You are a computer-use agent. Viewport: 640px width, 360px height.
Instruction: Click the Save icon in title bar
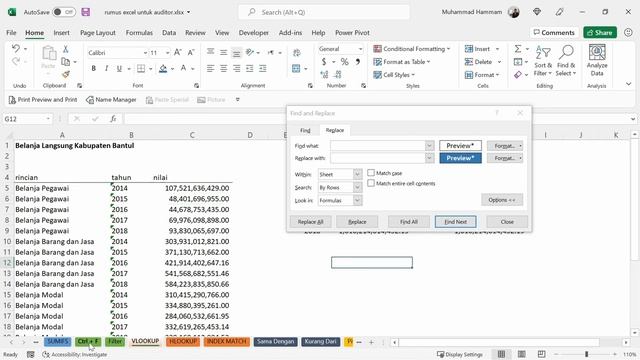pos(86,12)
